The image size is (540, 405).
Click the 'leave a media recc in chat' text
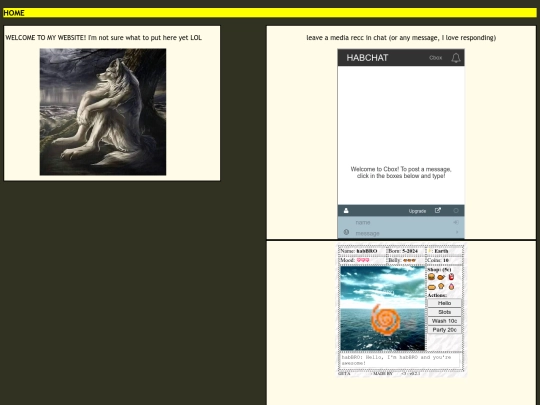(x=346, y=38)
